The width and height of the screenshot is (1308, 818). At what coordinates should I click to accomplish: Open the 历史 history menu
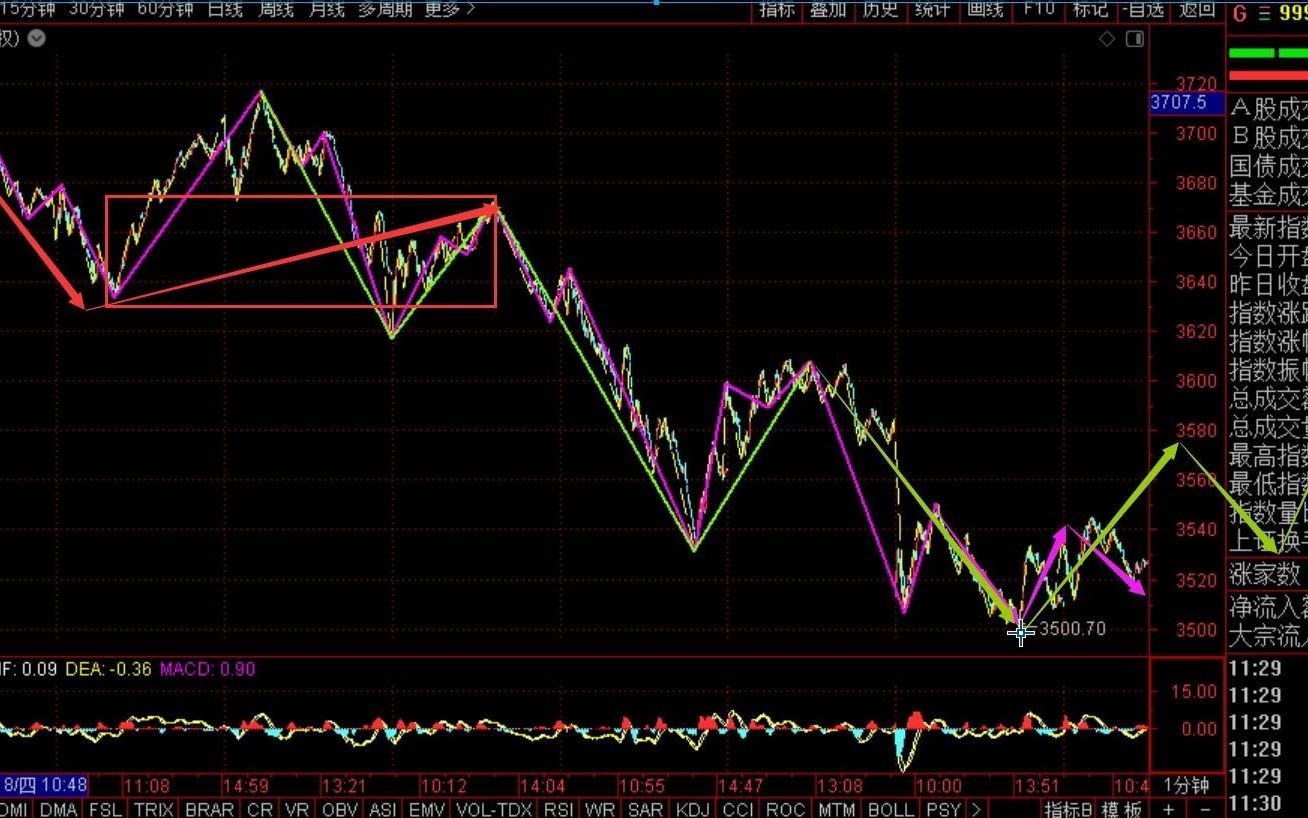880,9
